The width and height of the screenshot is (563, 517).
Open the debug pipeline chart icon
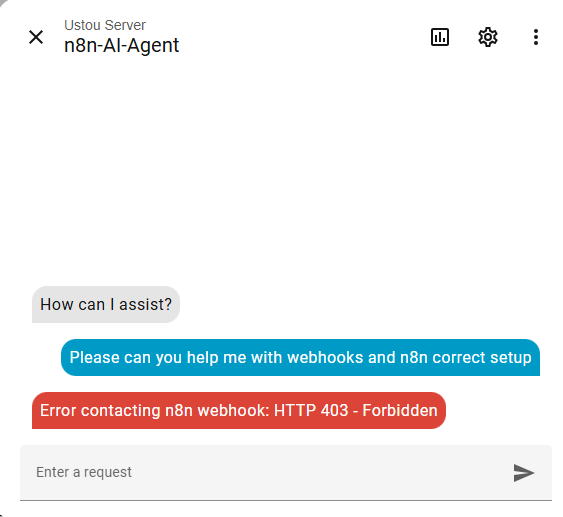(439, 37)
